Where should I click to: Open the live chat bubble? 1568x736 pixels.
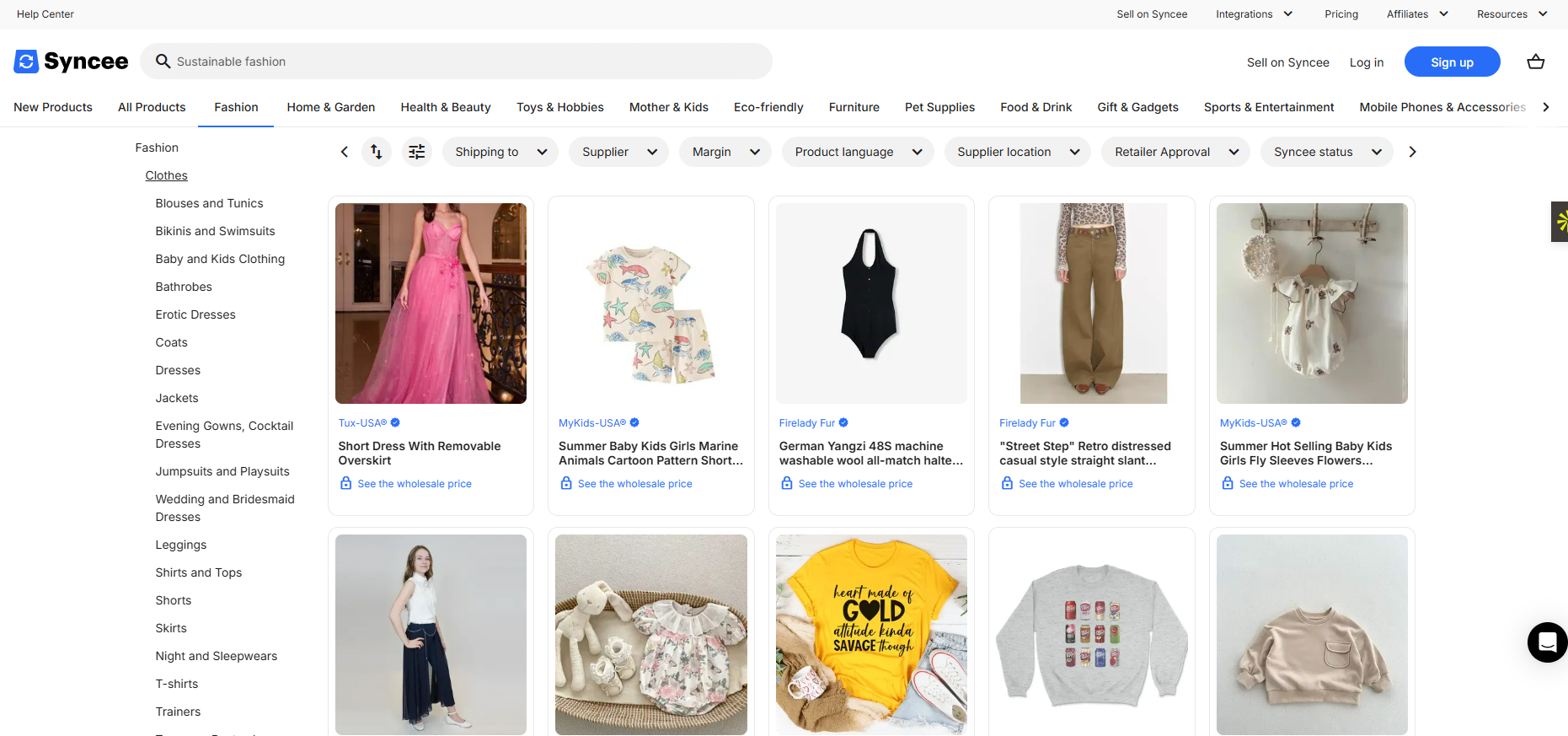click(1547, 642)
